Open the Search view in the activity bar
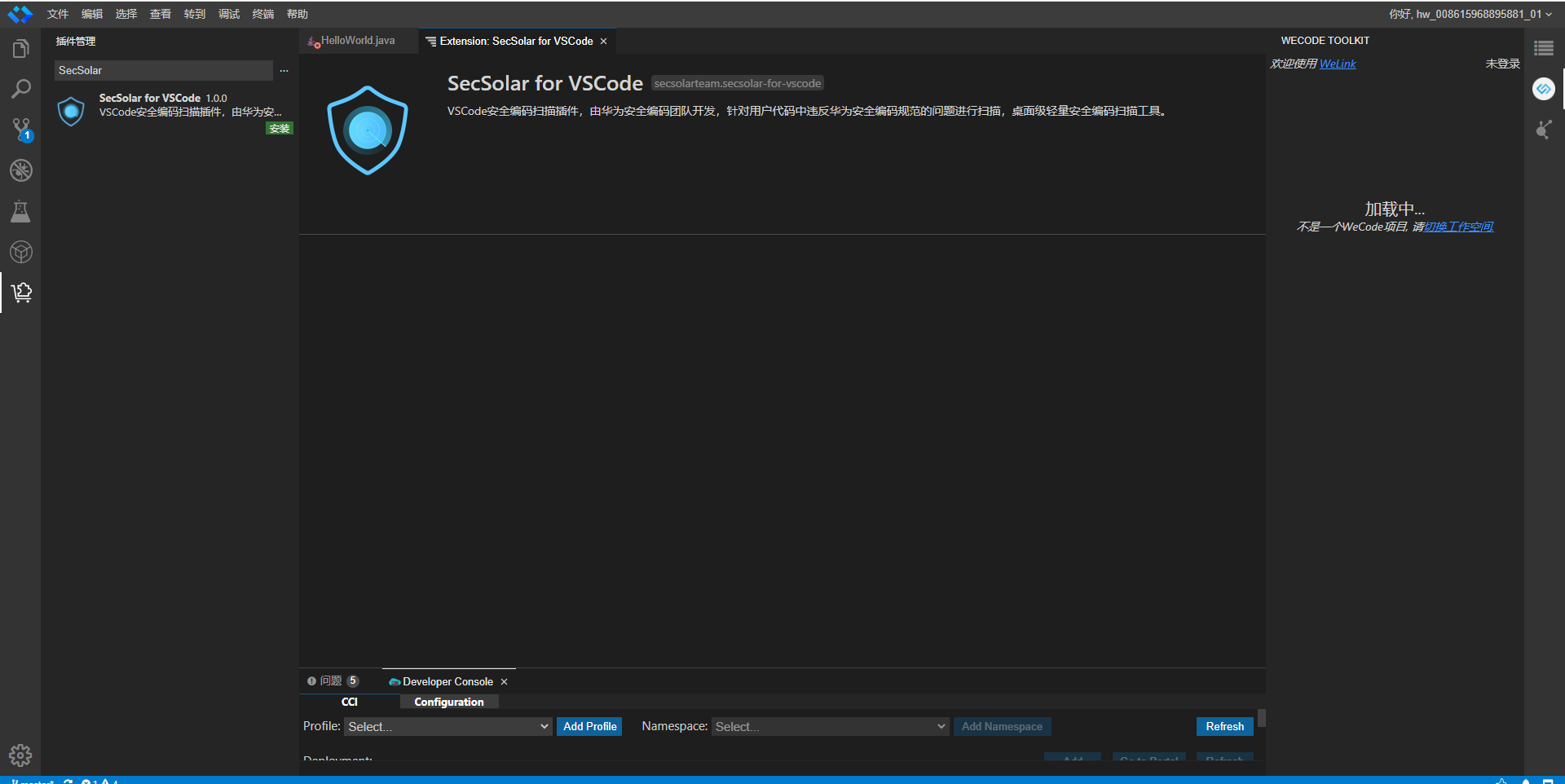This screenshot has height=784, width=1565. [20, 89]
